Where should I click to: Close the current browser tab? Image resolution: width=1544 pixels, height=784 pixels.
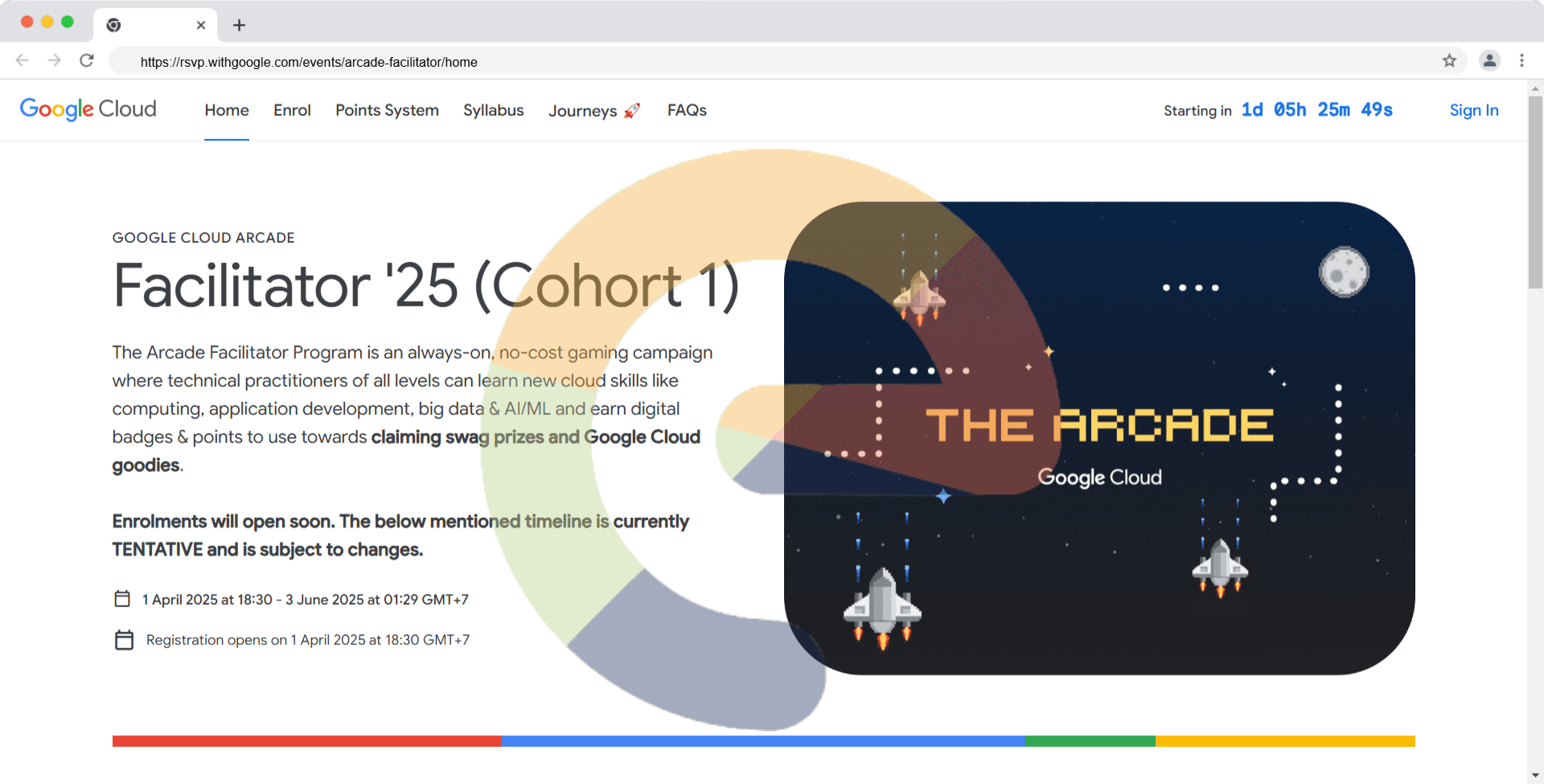coord(201,25)
